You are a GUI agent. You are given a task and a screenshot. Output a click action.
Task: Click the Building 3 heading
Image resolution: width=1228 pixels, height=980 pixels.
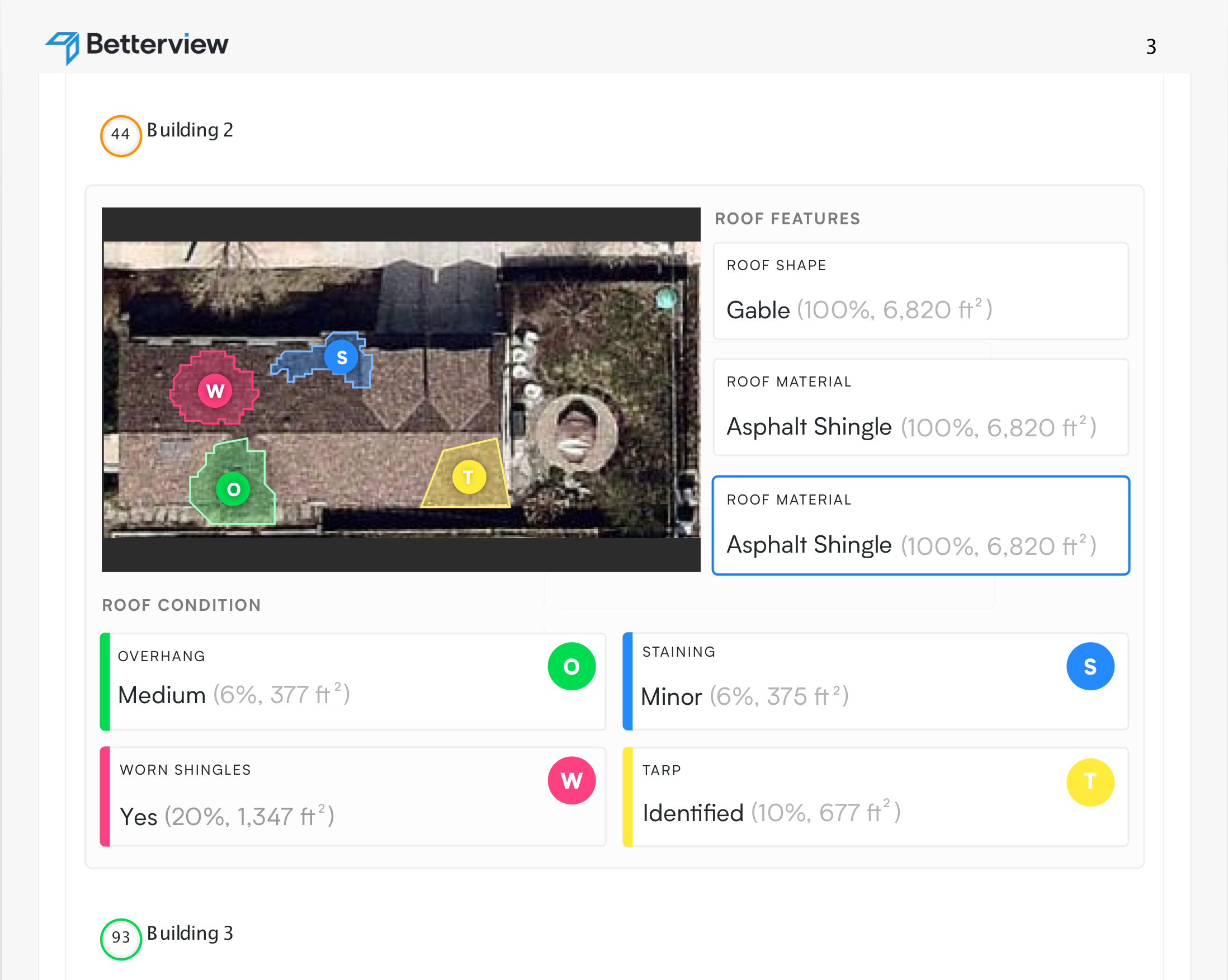[x=190, y=933]
